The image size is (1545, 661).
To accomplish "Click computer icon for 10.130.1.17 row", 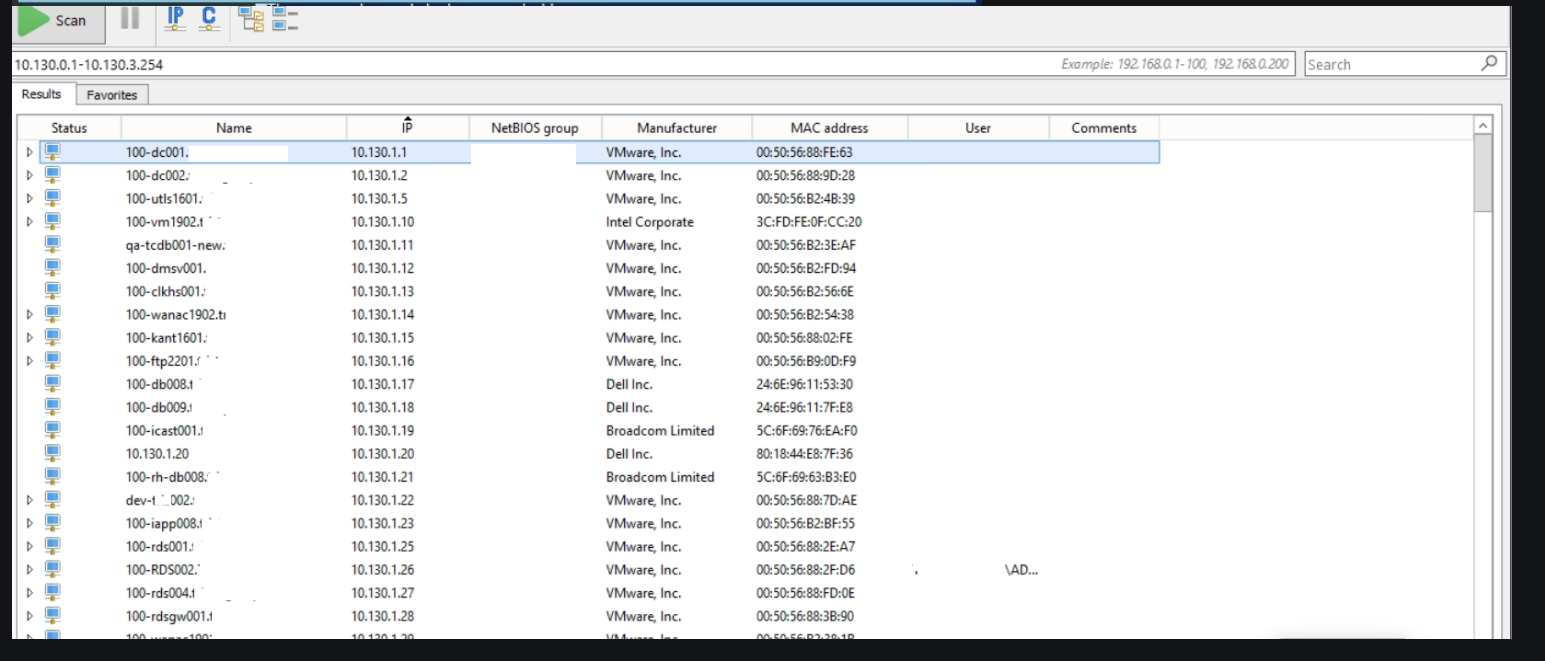I will pyautogui.click(x=53, y=384).
